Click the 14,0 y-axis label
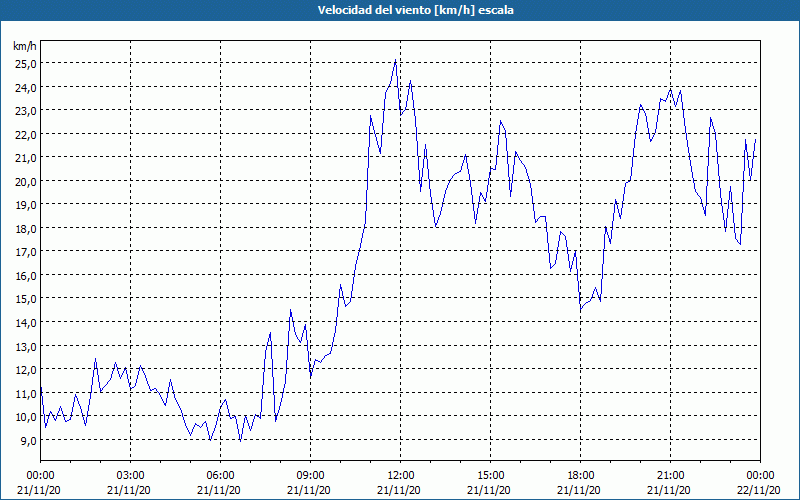The height and width of the screenshot is (500, 800). pyautogui.click(x=25, y=323)
